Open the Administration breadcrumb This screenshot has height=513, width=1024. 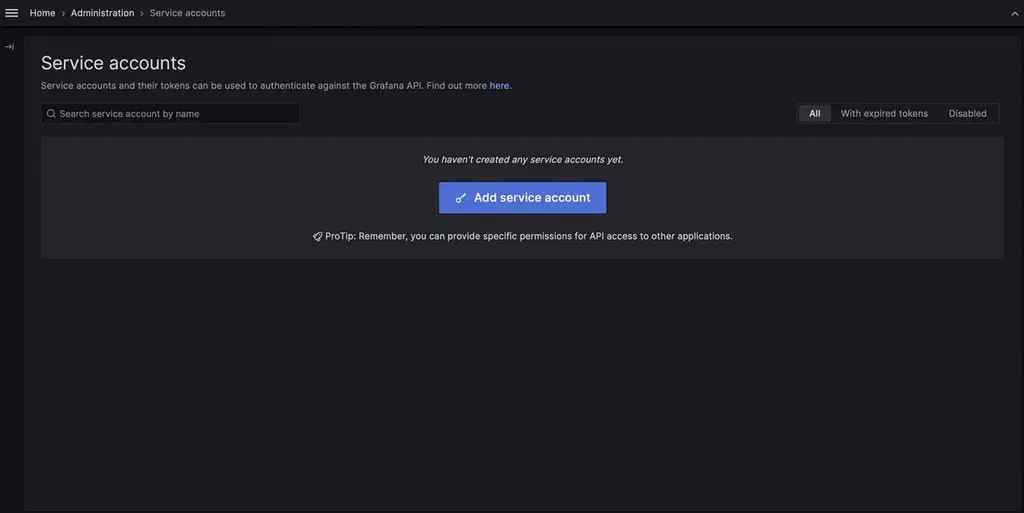pyautogui.click(x=103, y=13)
